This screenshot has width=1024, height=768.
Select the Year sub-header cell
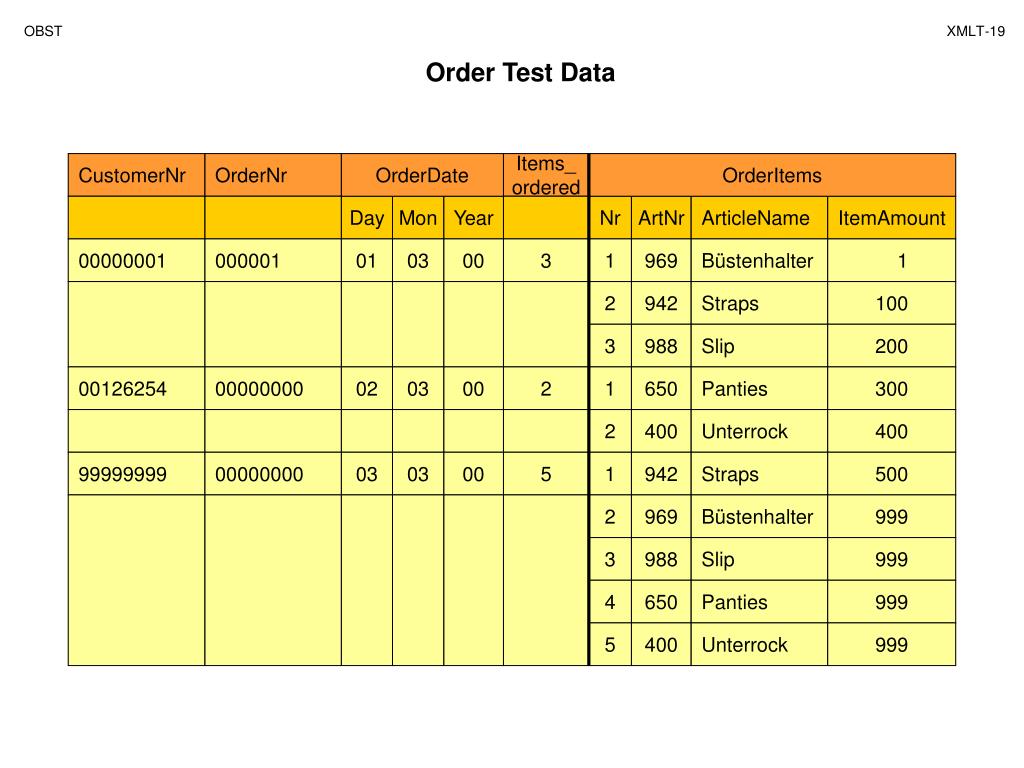pos(473,217)
